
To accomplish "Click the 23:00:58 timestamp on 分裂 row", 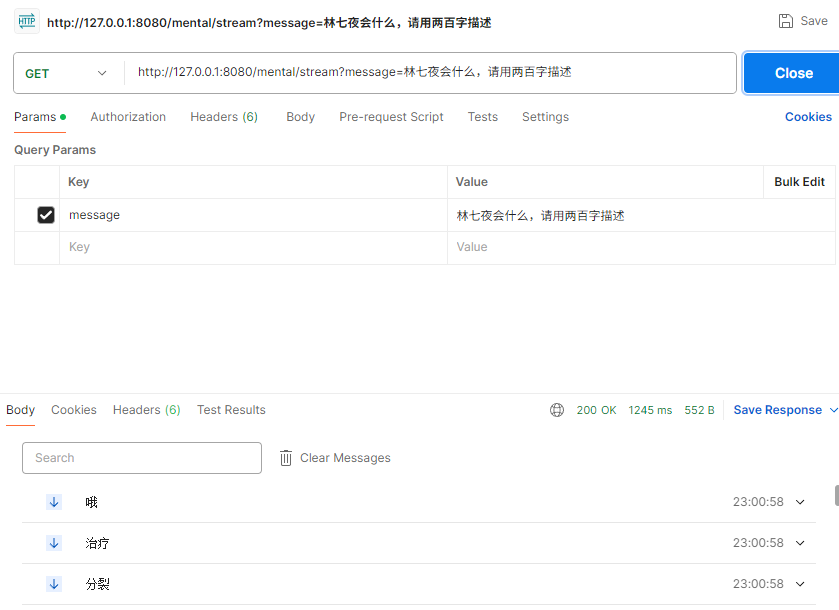I will (x=758, y=584).
